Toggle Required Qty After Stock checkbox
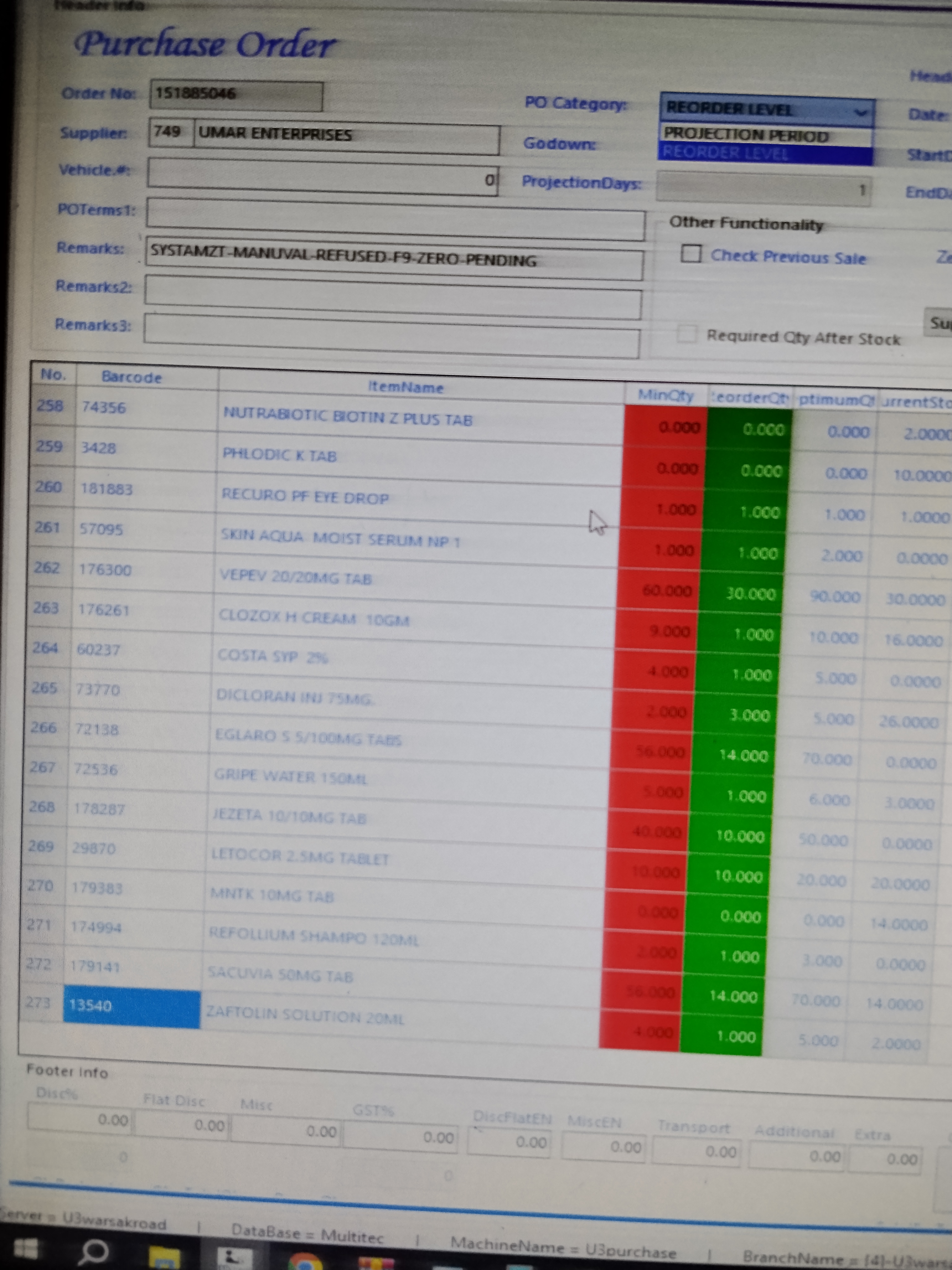Image resolution: width=952 pixels, height=1270 pixels. click(687, 334)
